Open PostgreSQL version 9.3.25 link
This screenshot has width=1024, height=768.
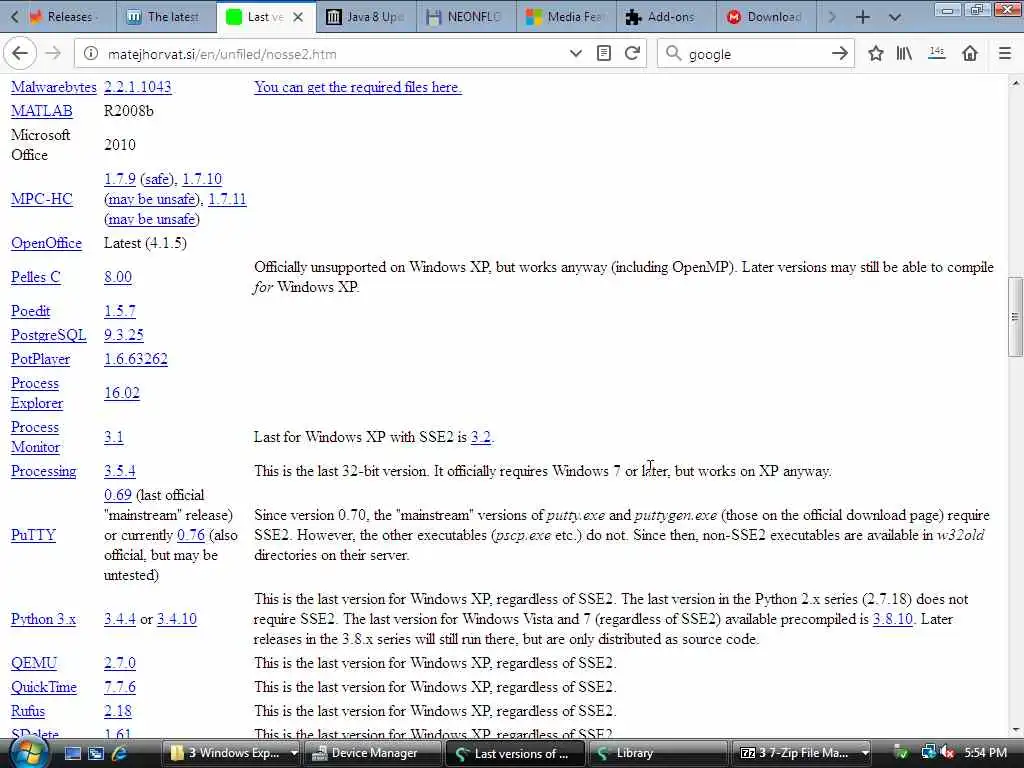(123, 335)
